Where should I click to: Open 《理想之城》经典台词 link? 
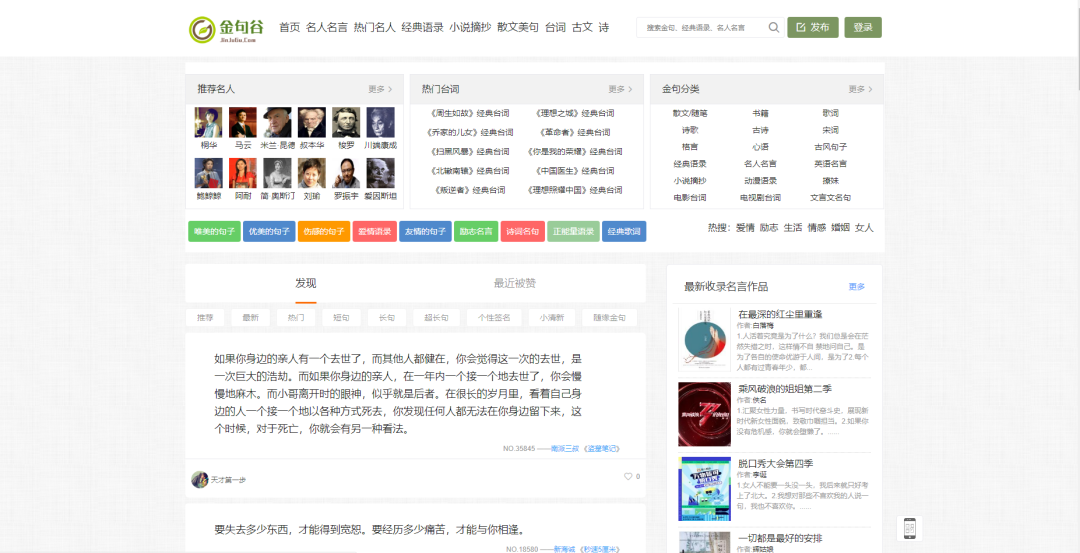(574, 114)
